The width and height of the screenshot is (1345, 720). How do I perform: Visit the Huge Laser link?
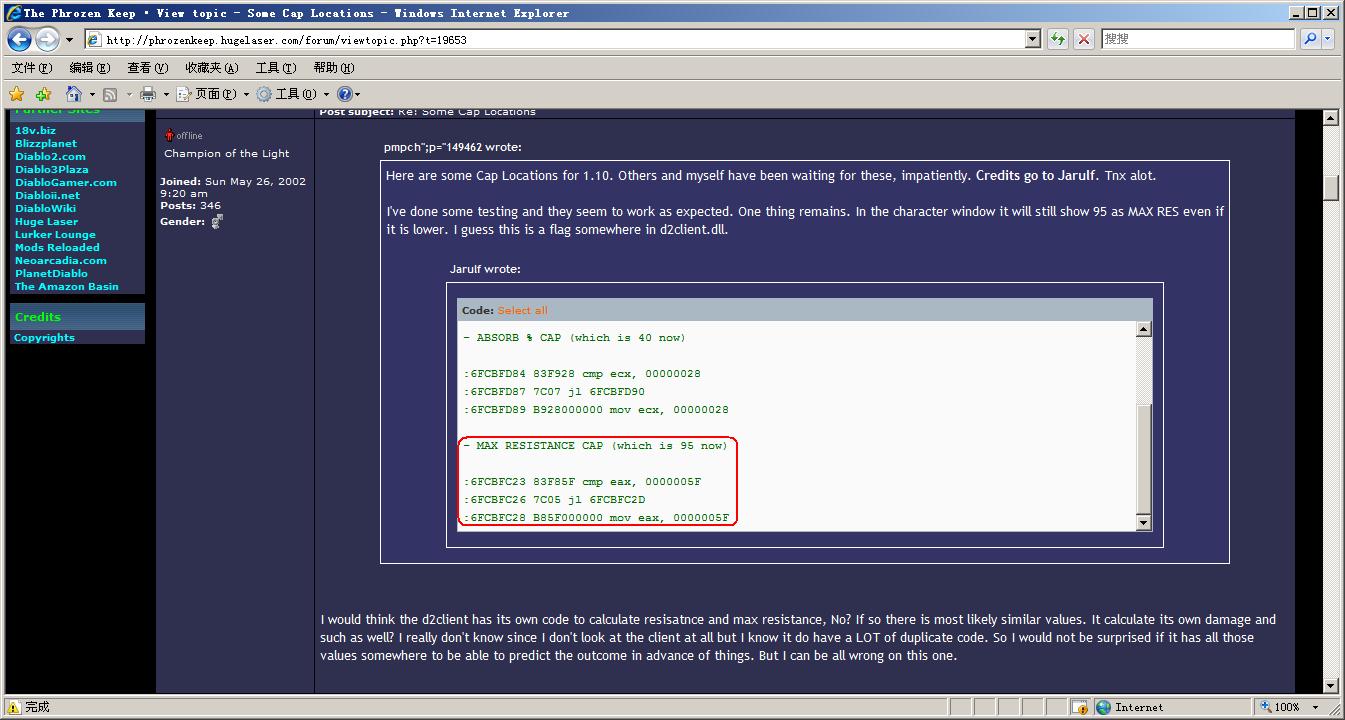(x=46, y=222)
